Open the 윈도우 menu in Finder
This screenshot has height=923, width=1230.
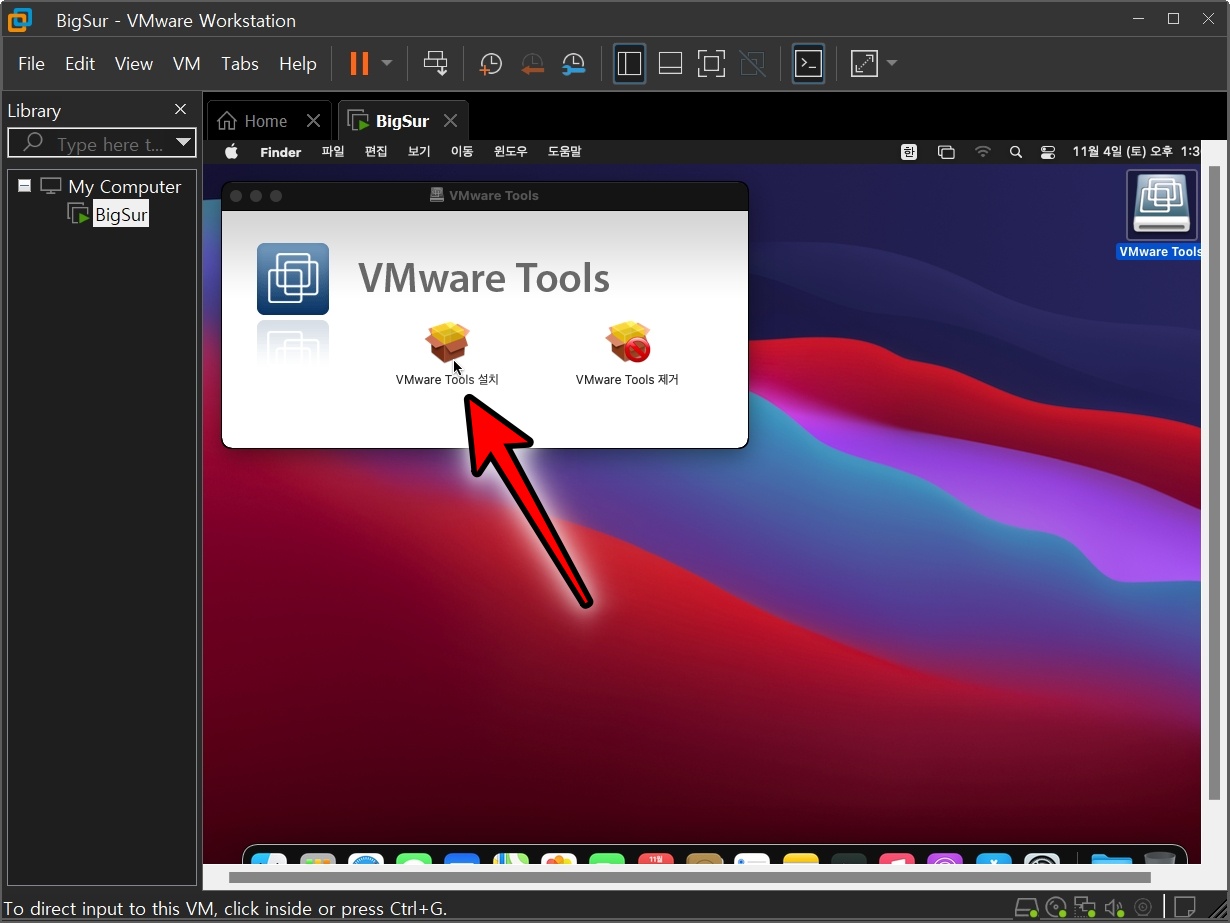511,152
